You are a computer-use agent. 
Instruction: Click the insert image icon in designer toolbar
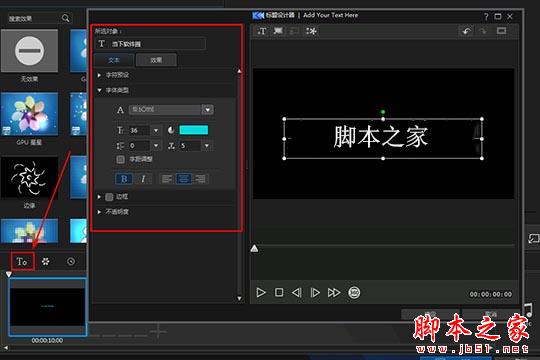(278, 31)
